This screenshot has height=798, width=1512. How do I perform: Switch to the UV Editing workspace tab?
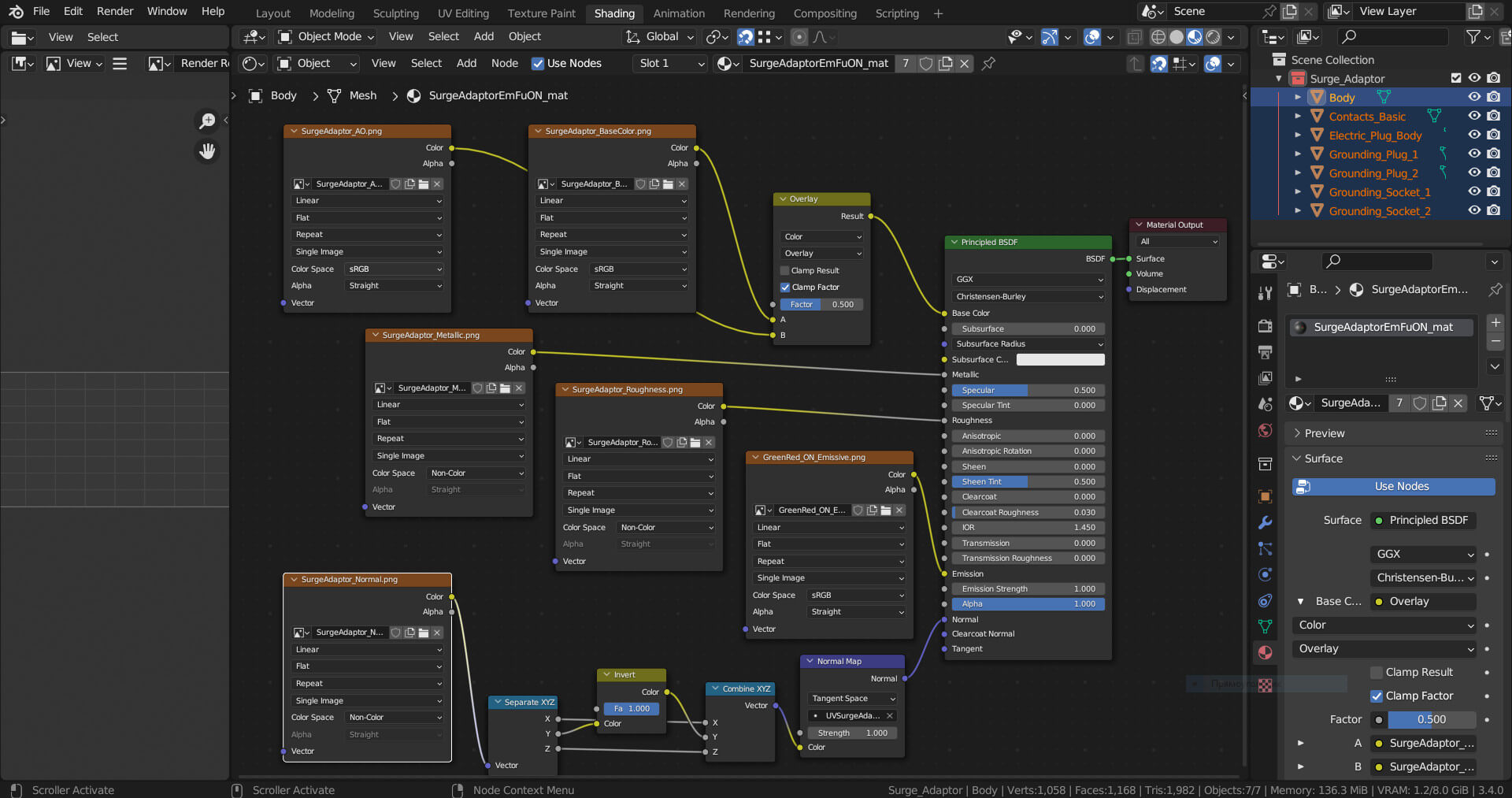coord(462,13)
